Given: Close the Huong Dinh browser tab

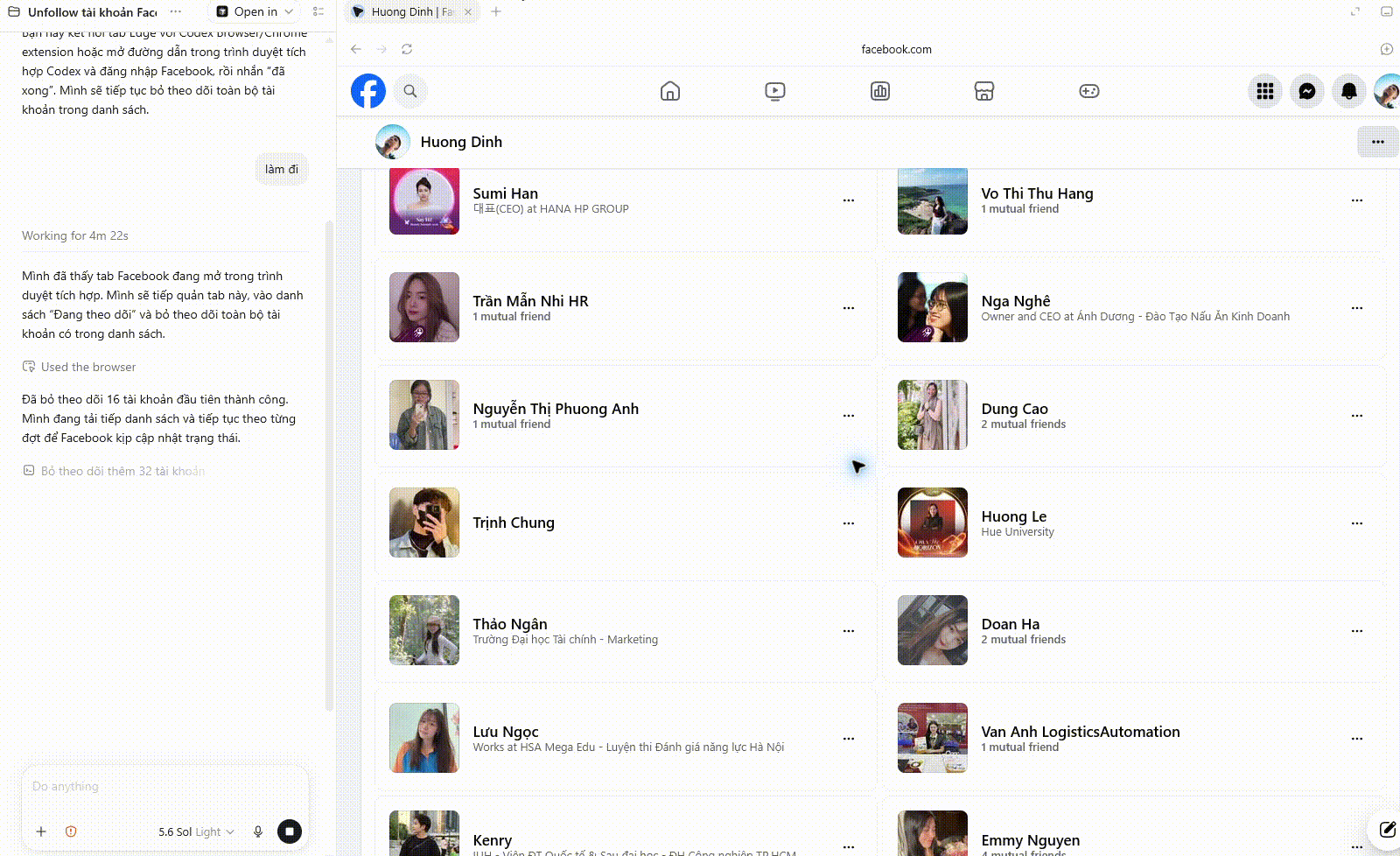Looking at the screenshot, I should click(x=468, y=11).
